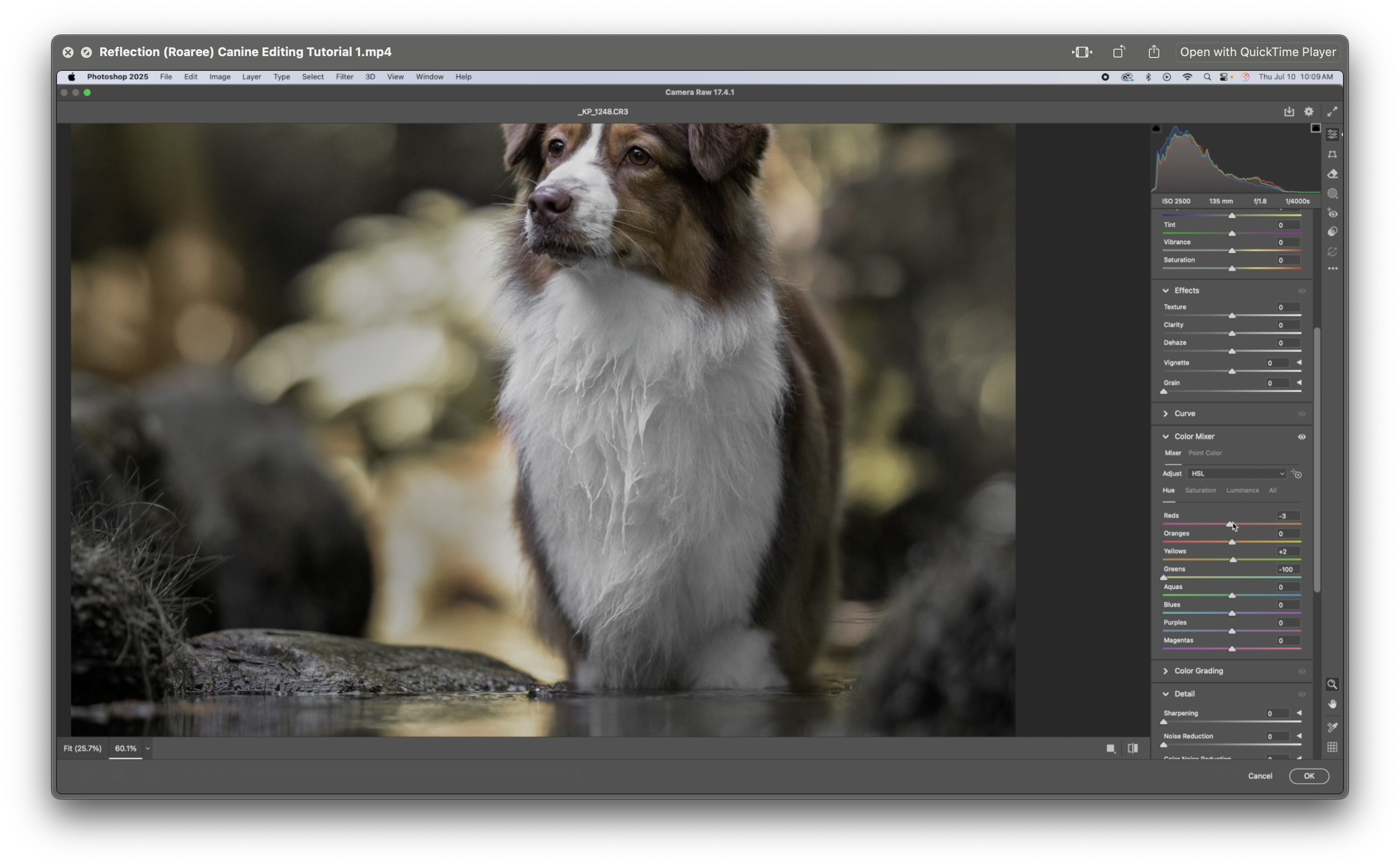
Task: Select the Remove (eraser) tool
Action: tap(1332, 174)
